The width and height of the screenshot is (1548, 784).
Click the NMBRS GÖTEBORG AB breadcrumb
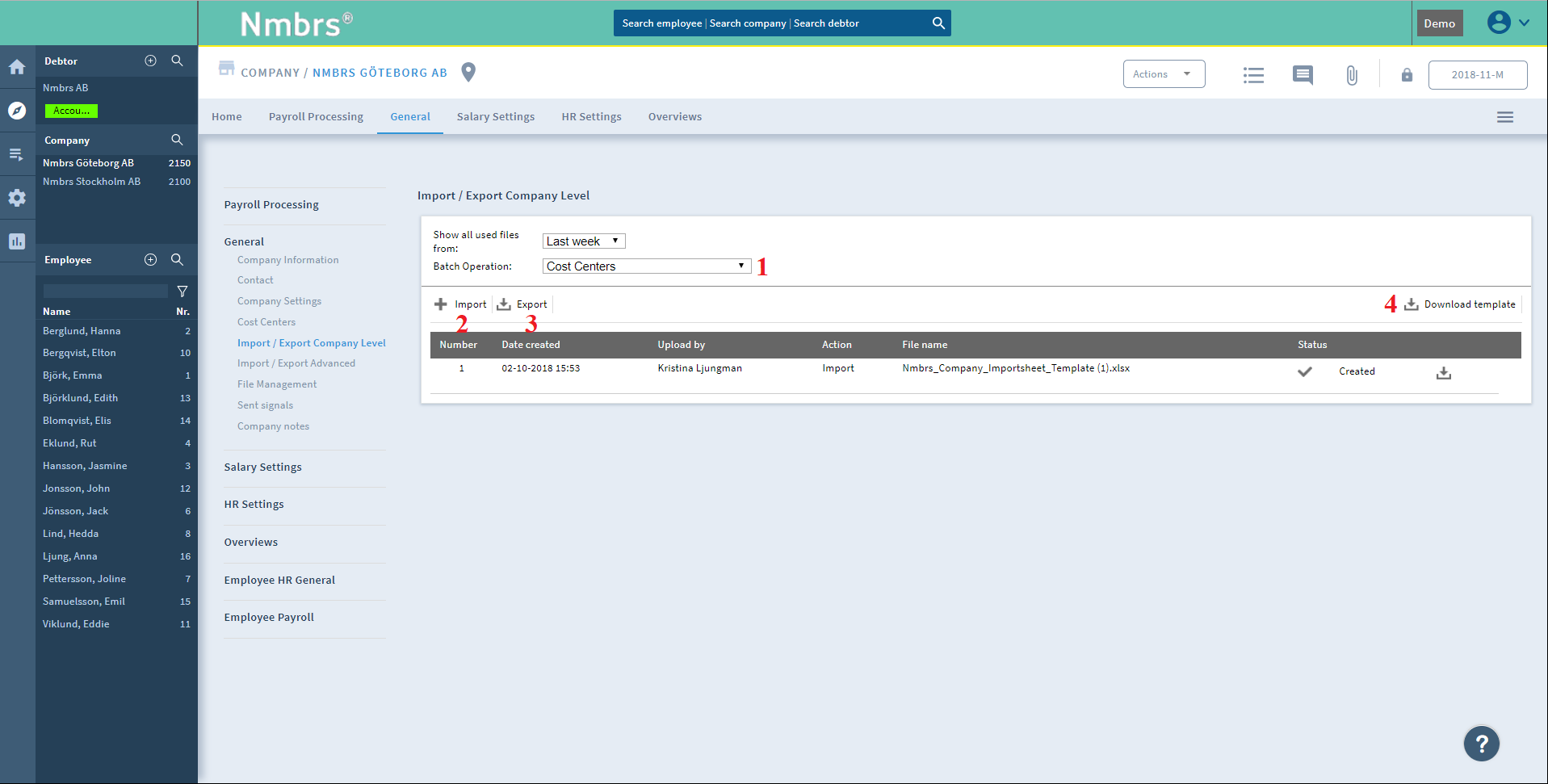[x=380, y=73]
